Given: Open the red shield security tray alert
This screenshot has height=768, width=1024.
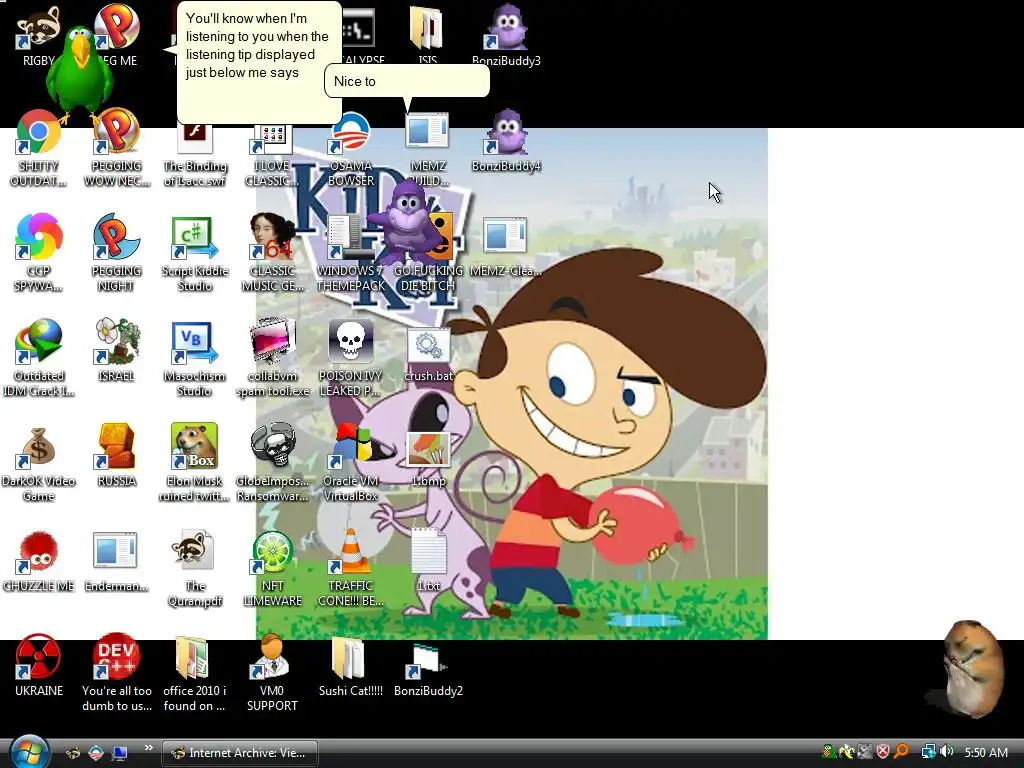Looking at the screenshot, I should [x=883, y=752].
